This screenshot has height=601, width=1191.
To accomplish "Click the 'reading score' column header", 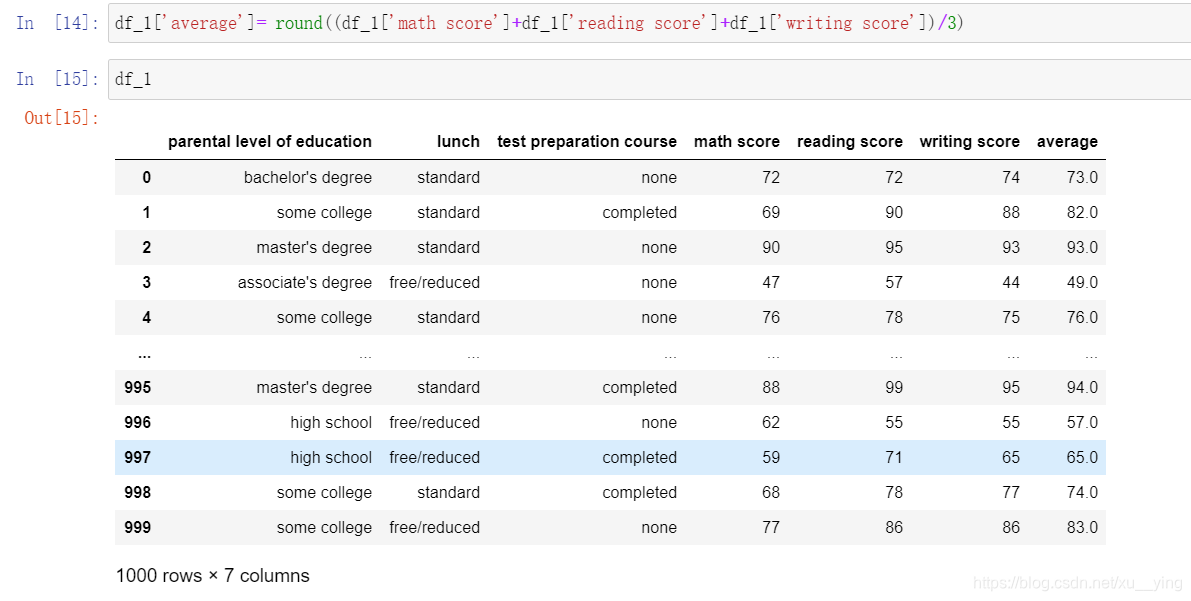I will 849,141.
